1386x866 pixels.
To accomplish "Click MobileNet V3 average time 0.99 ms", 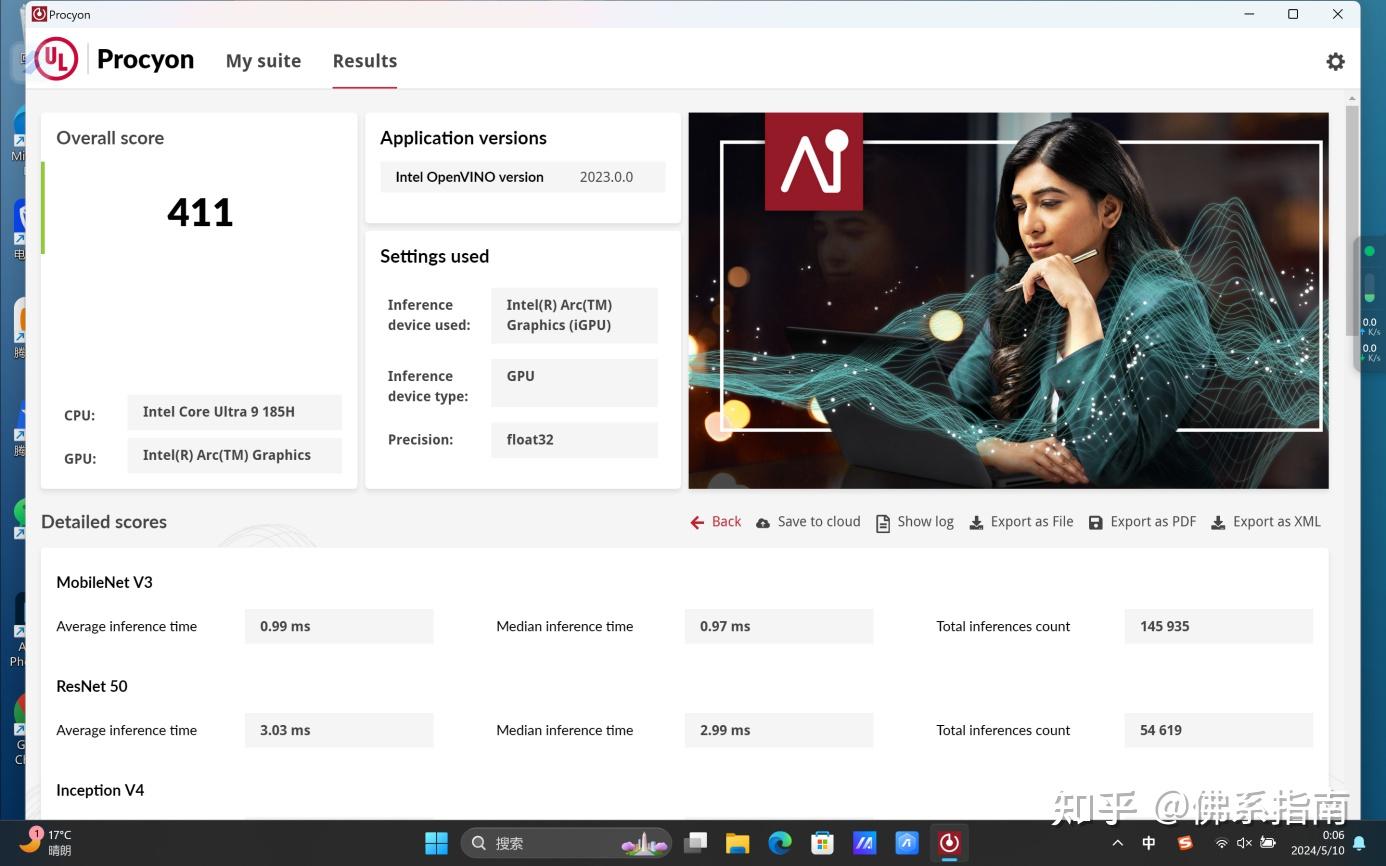I will tap(339, 626).
